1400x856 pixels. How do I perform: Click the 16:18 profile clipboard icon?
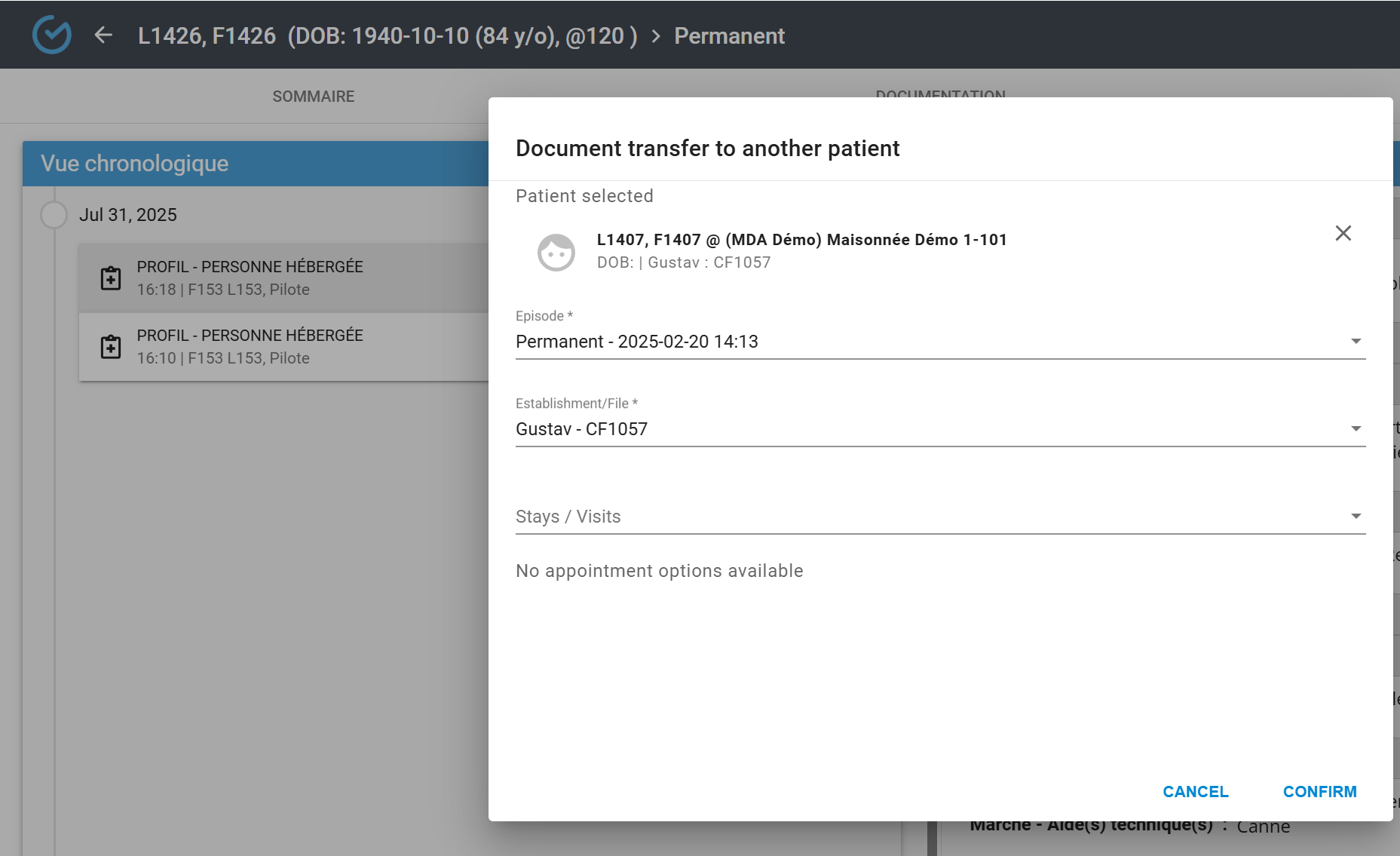111,278
